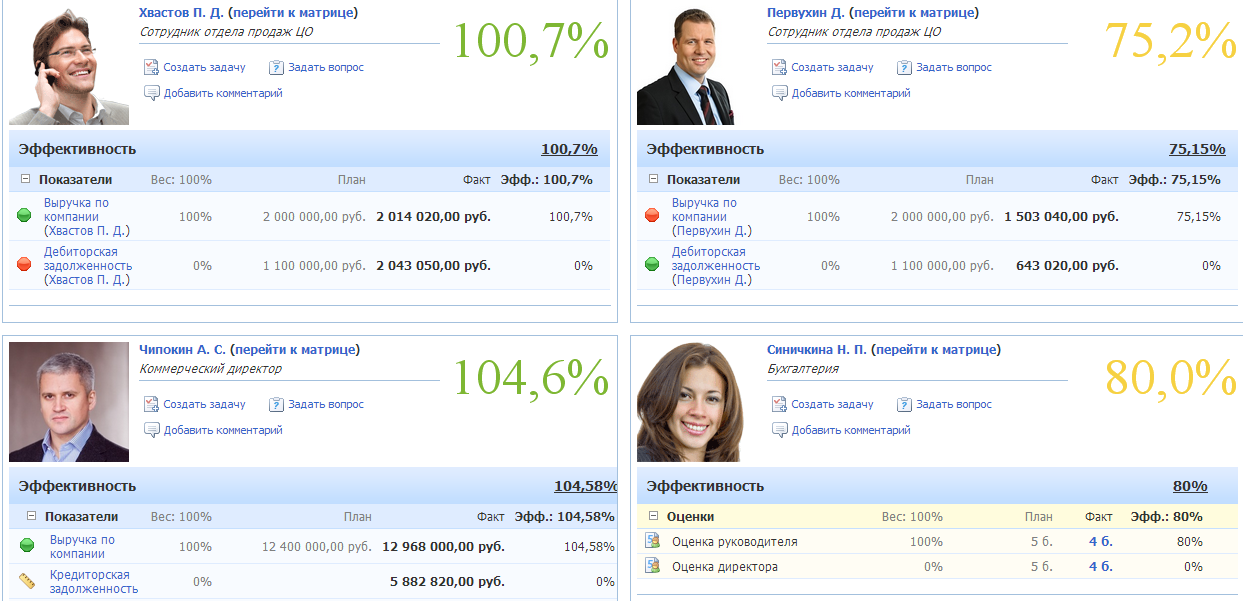1243x601 pixels.
Task: Collapse the Показатели section in Хвастов's card
Action: pos(25,180)
